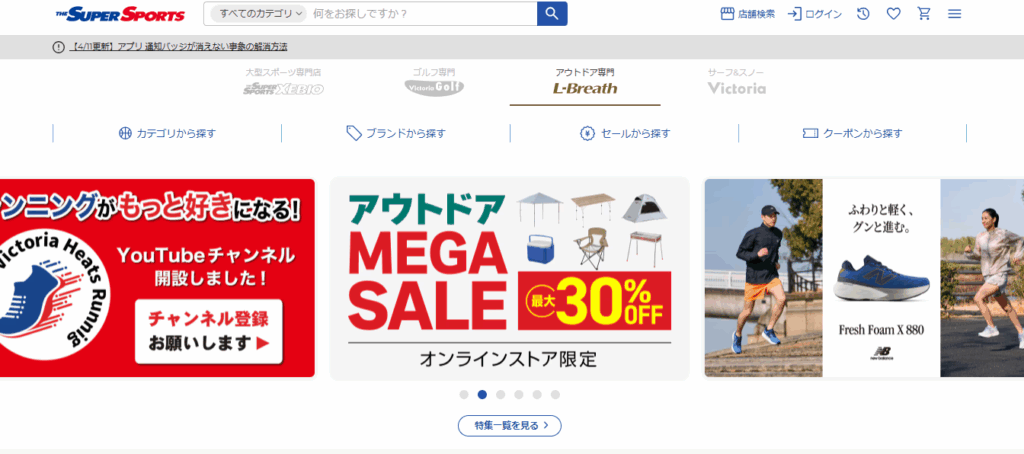The width and height of the screenshot is (1024, 454).
Task: Open the hamburger menu icon
Action: pos(954,14)
